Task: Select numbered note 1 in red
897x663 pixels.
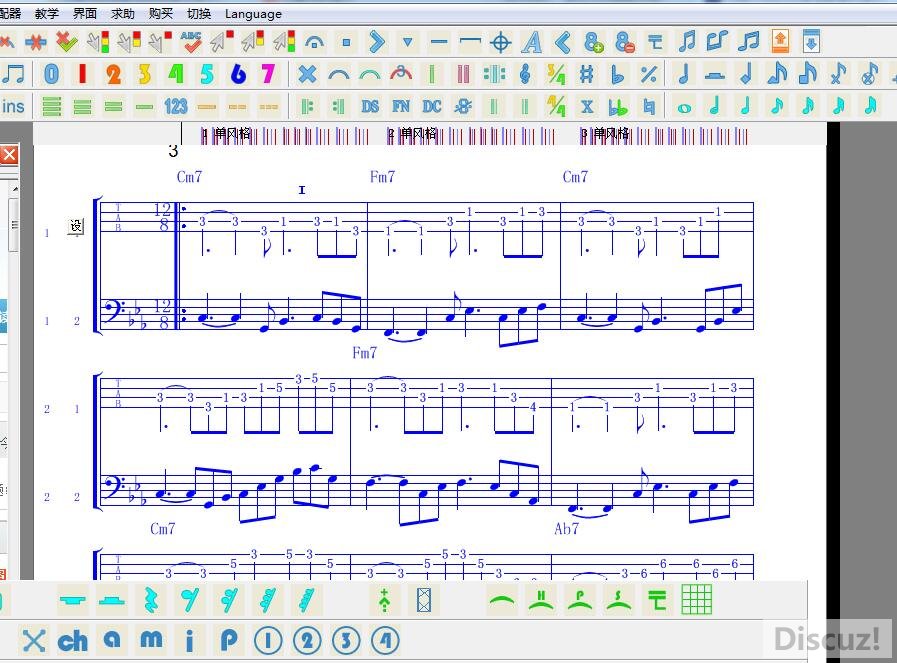Action: pyautogui.click(x=82, y=74)
